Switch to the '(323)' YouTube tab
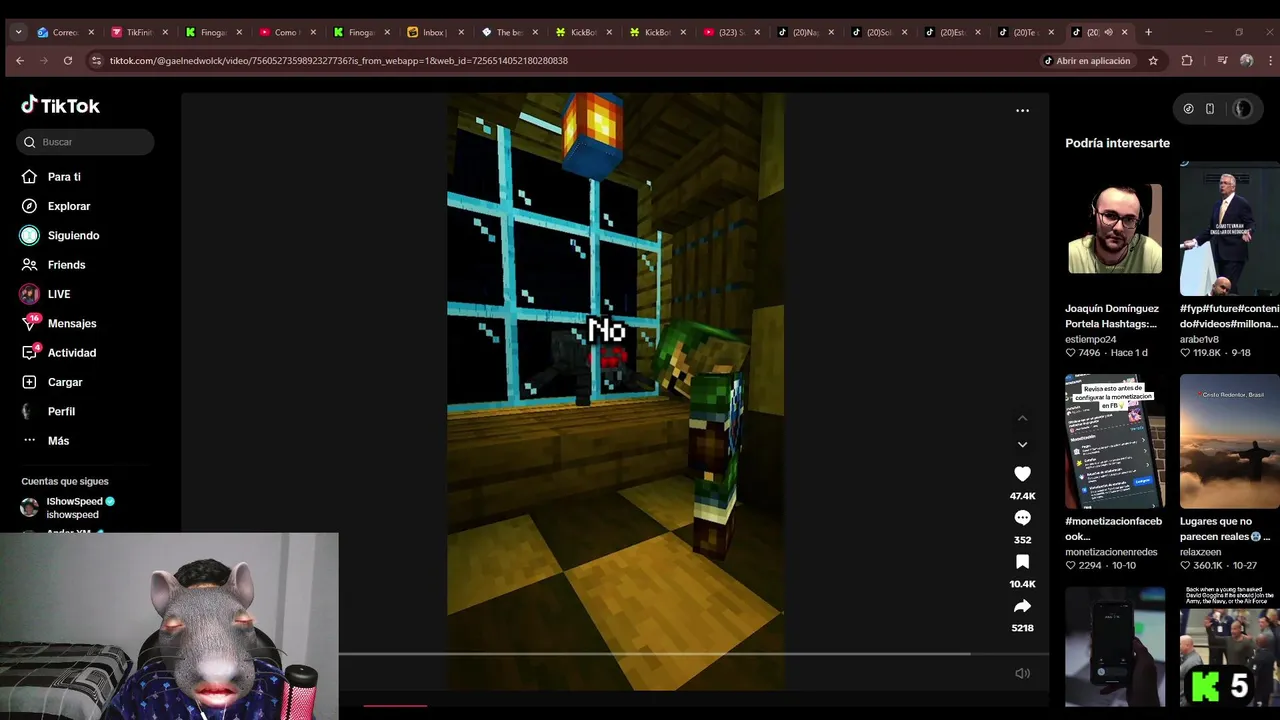This screenshot has height=720, width=1280. 731,32
